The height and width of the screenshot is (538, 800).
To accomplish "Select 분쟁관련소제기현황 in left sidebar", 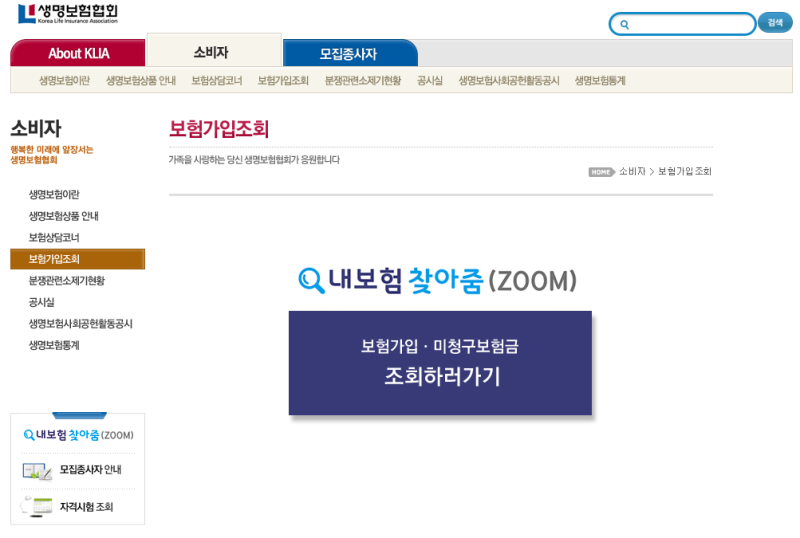I will click(67, 280).
